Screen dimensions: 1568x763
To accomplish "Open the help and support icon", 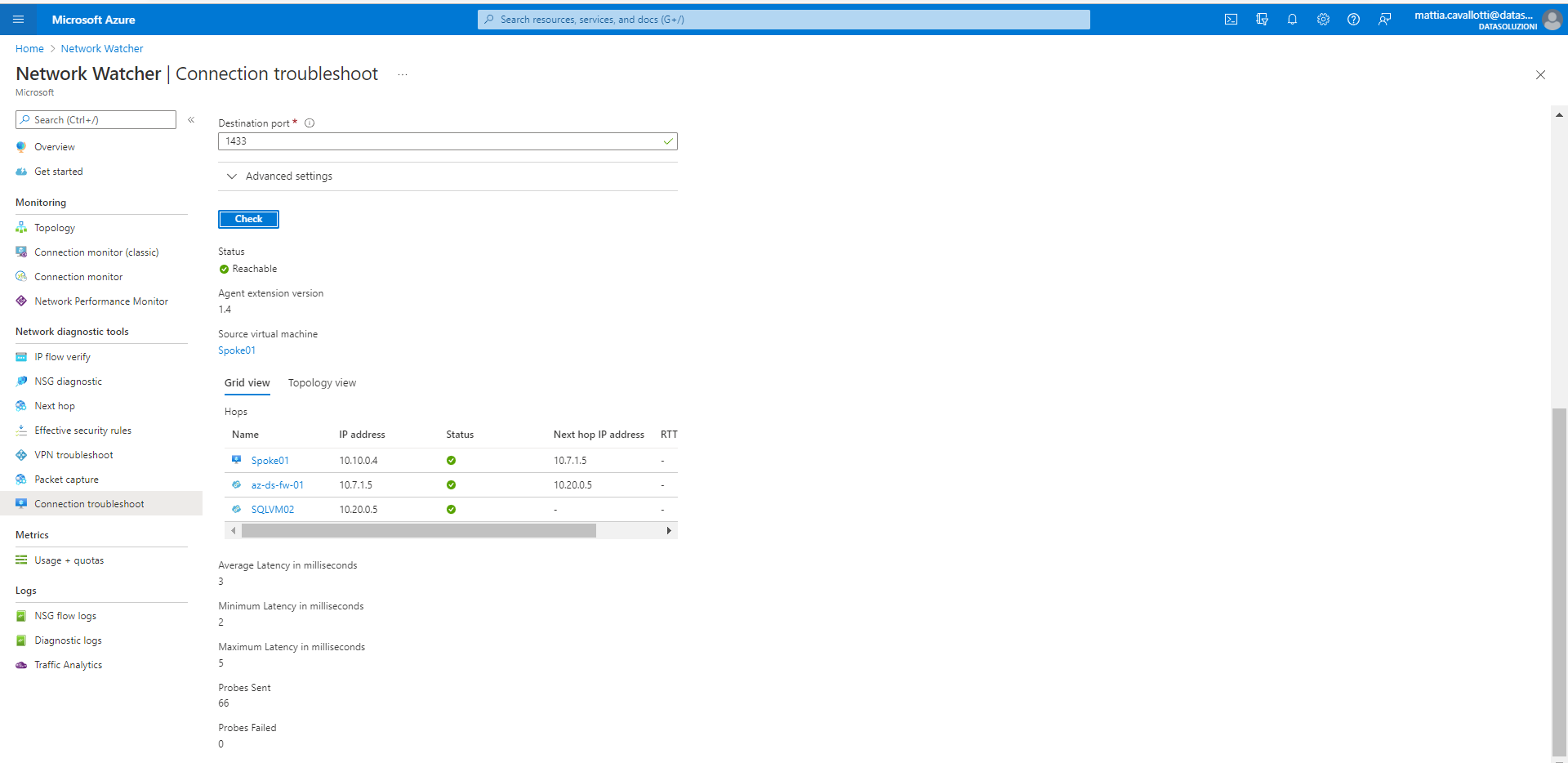I will [1353, 19].
